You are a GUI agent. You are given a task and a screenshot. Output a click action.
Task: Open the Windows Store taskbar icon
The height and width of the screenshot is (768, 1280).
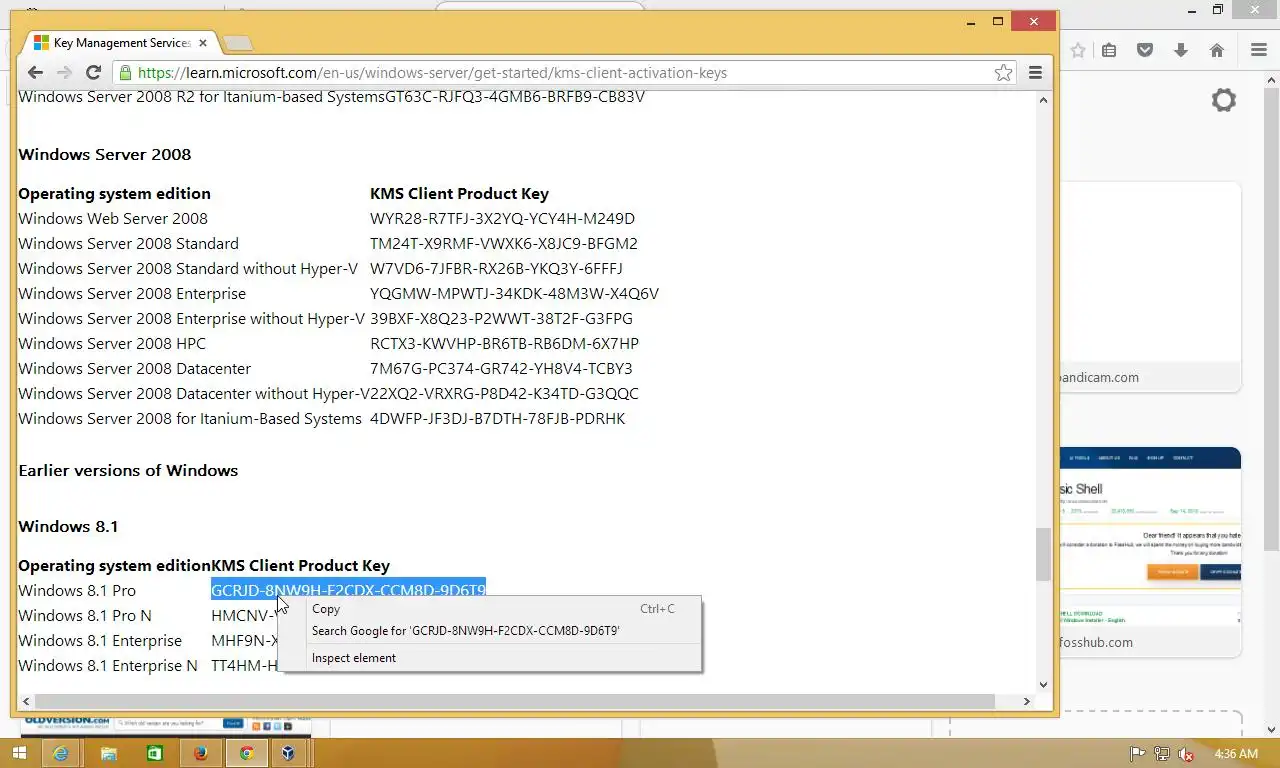click(155, 753)
